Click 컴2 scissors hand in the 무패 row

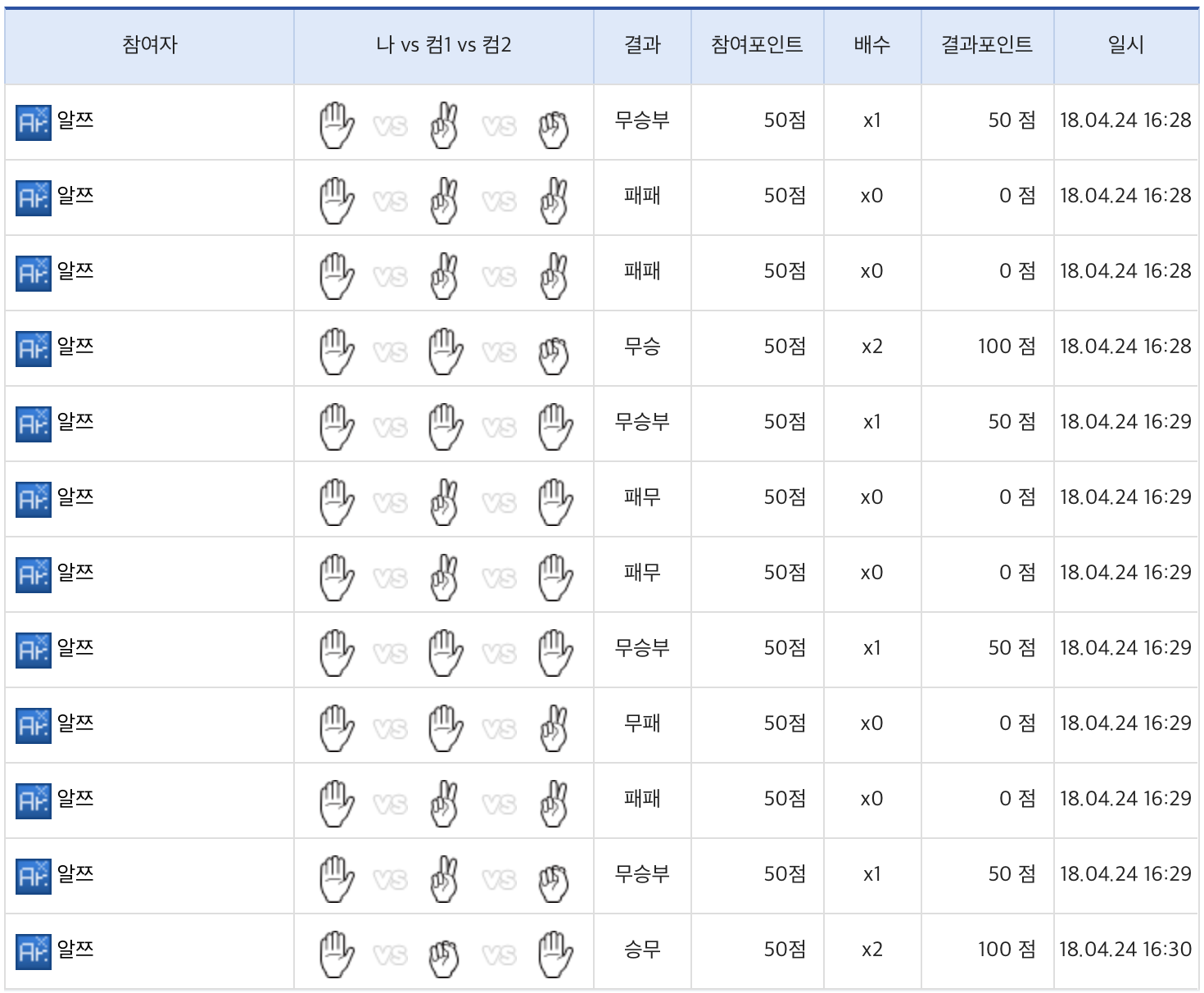coord(554,728)
